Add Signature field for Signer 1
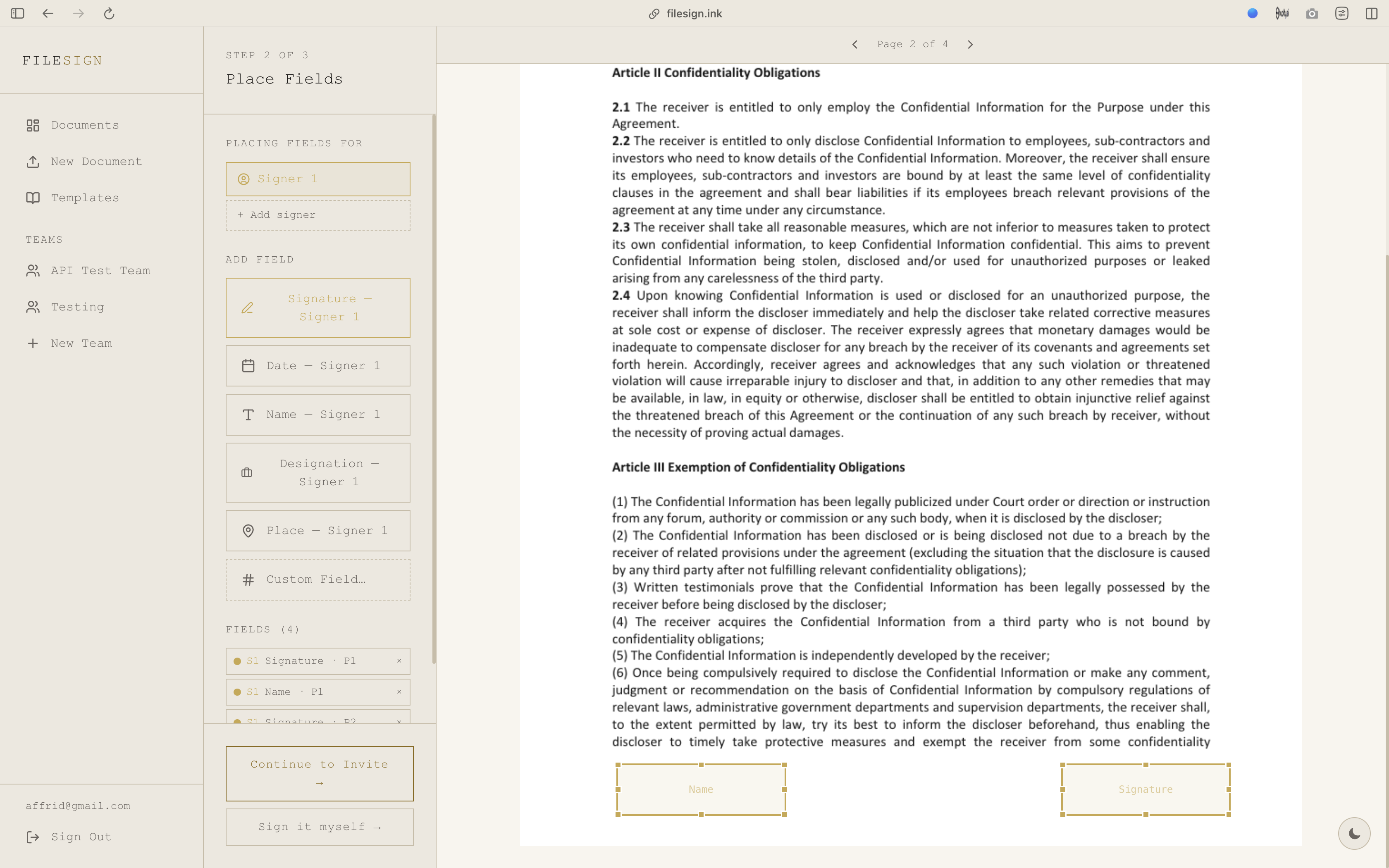 318,308
